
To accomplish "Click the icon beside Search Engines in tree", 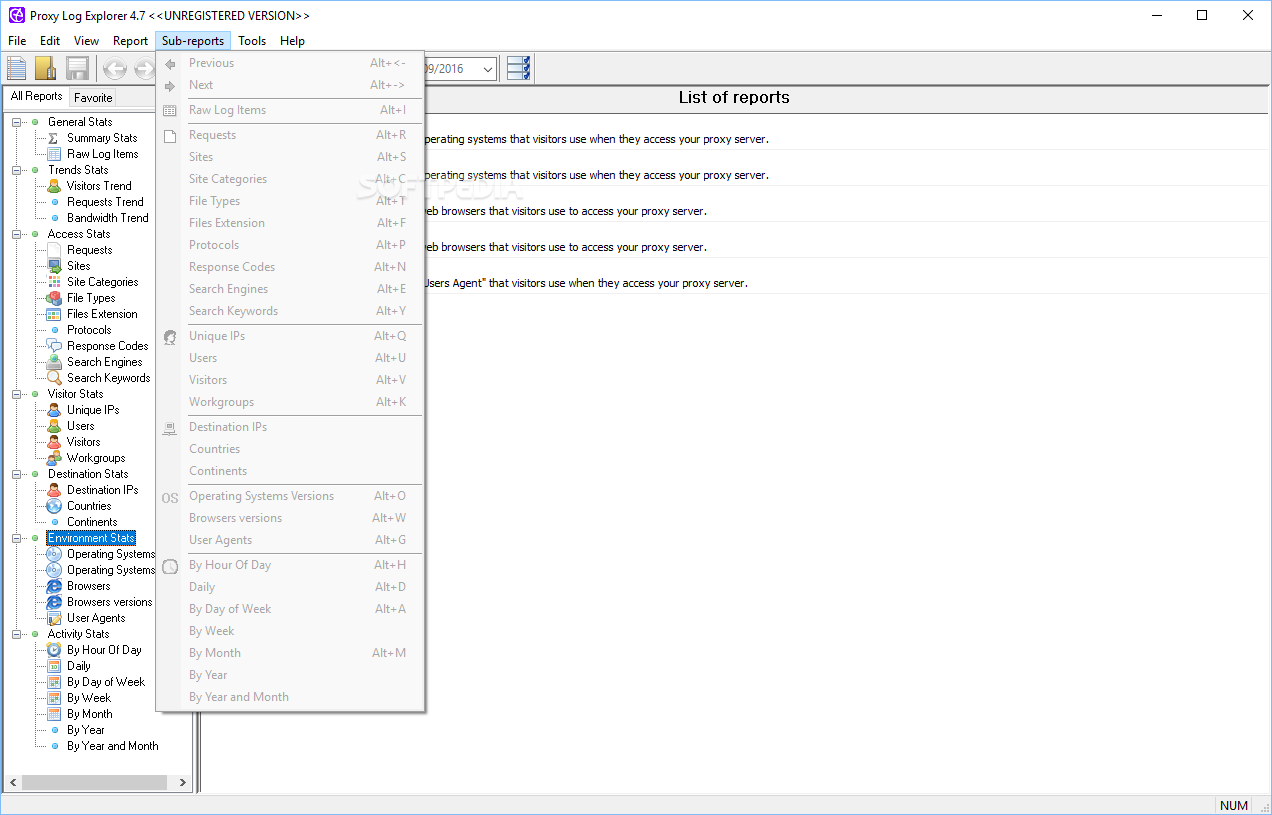I will 54,362.
